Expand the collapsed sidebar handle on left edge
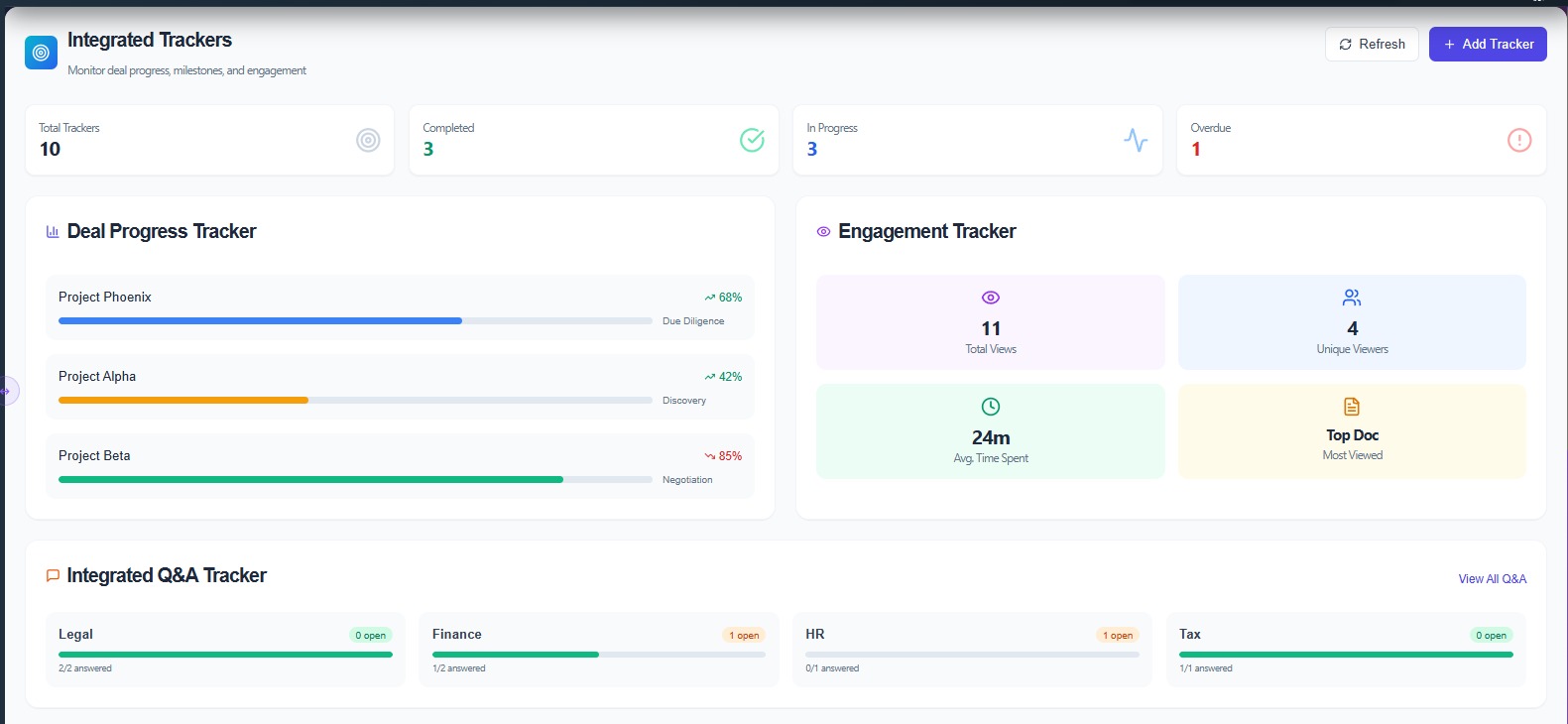Image resolution: width=1568 pixels, height=724 pixels. pyautogui.click(x=7, y=391)
